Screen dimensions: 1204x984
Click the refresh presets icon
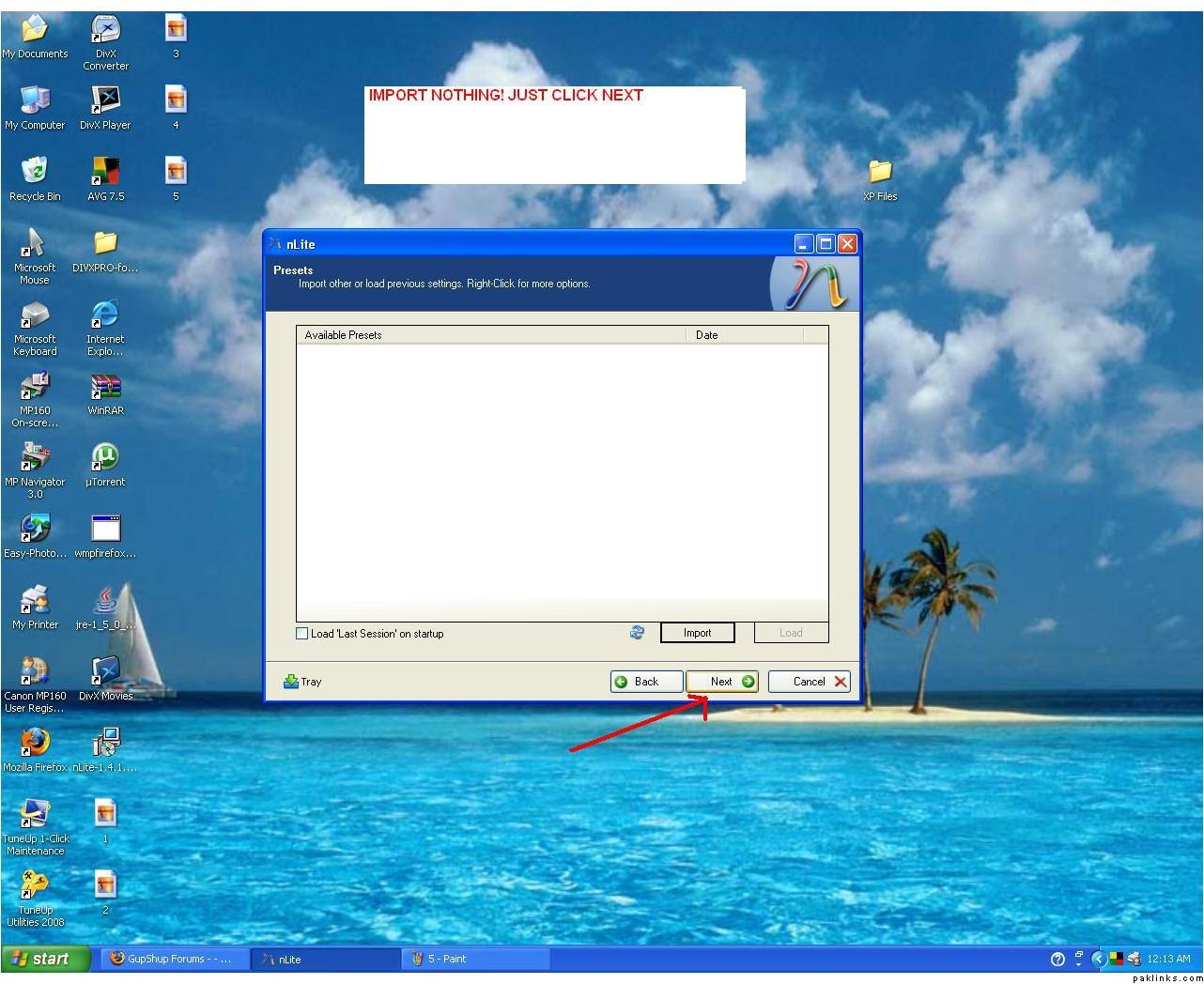[x=637, y=633]
